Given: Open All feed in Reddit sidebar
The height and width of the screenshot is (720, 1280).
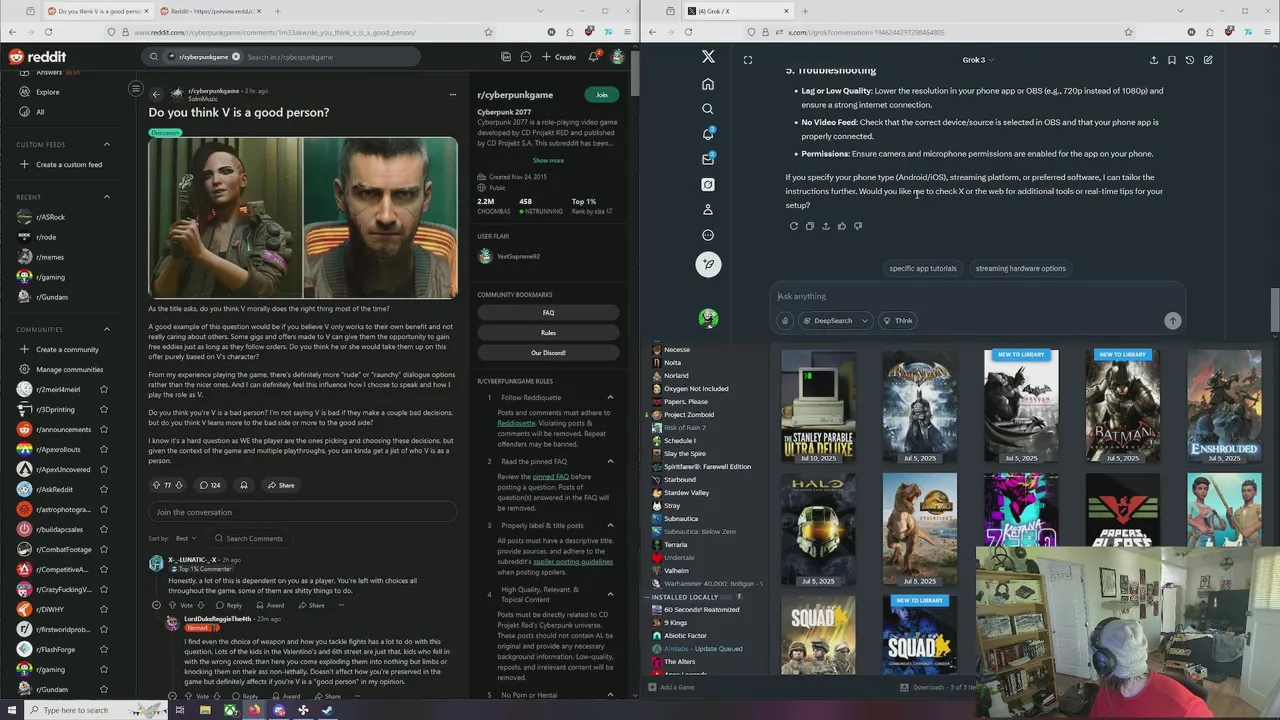Looking at the screenshot, I should [x=40, y=112].
